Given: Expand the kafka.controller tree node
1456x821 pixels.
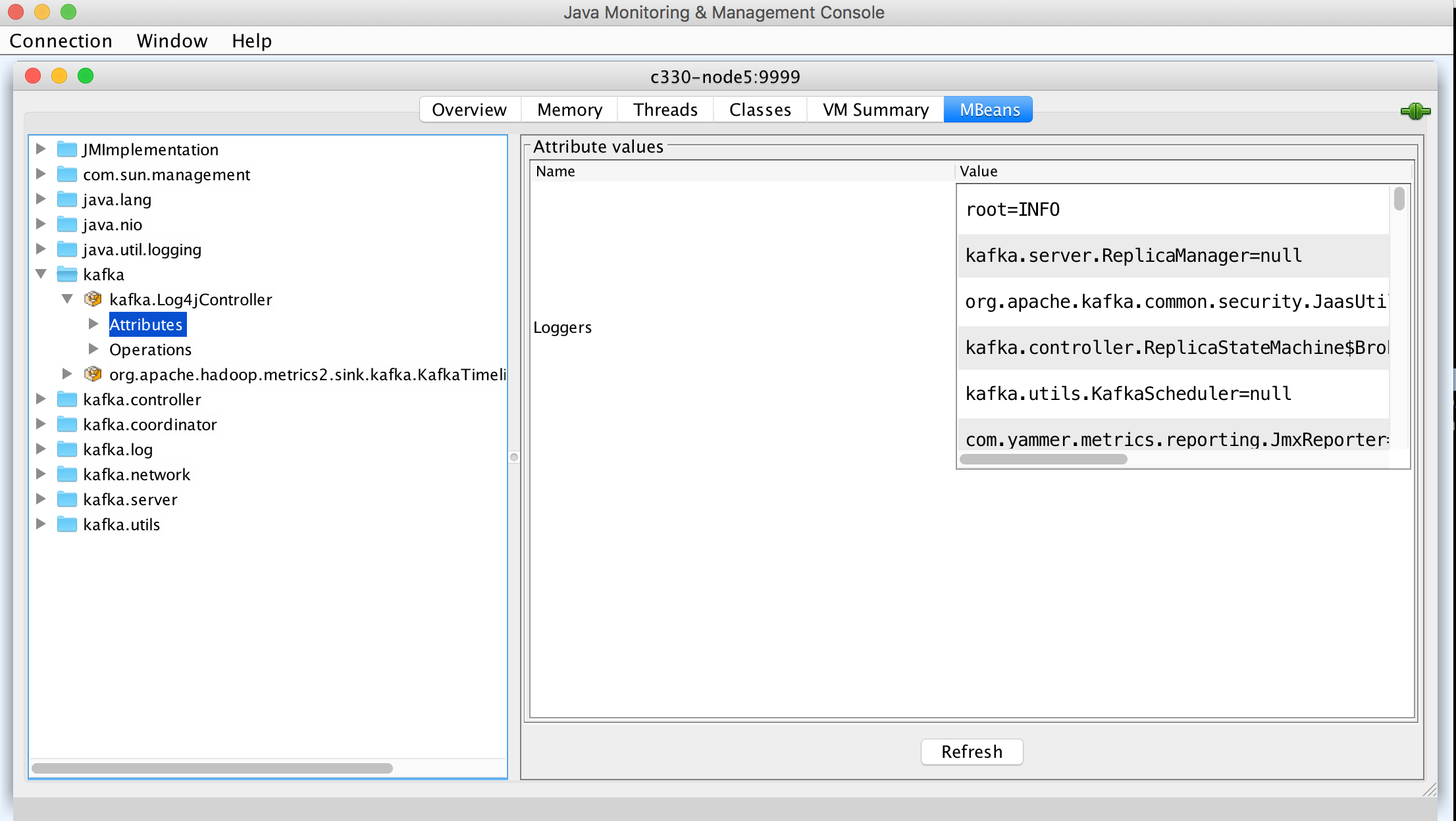Looking at the screenshot, I should 41,399.
